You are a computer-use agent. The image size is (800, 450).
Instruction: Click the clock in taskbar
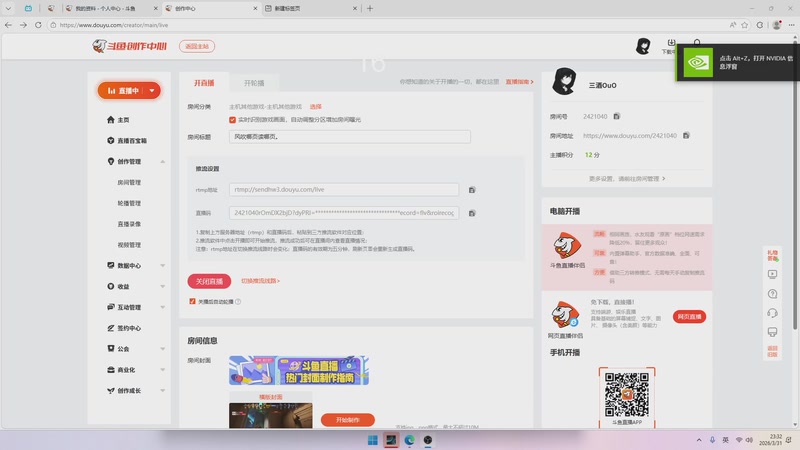pyautogui.click(x=771, y=440)
